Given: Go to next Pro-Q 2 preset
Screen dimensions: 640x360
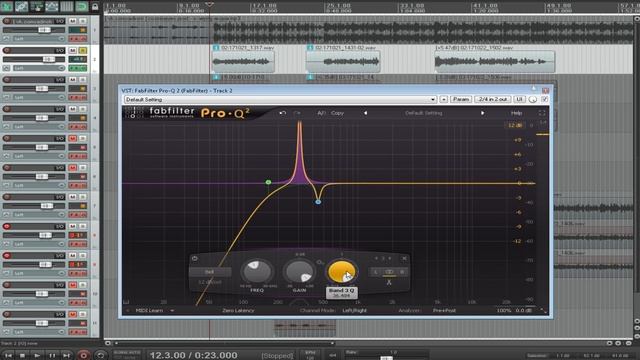Looking at the screenshot, I should point(482,113).
